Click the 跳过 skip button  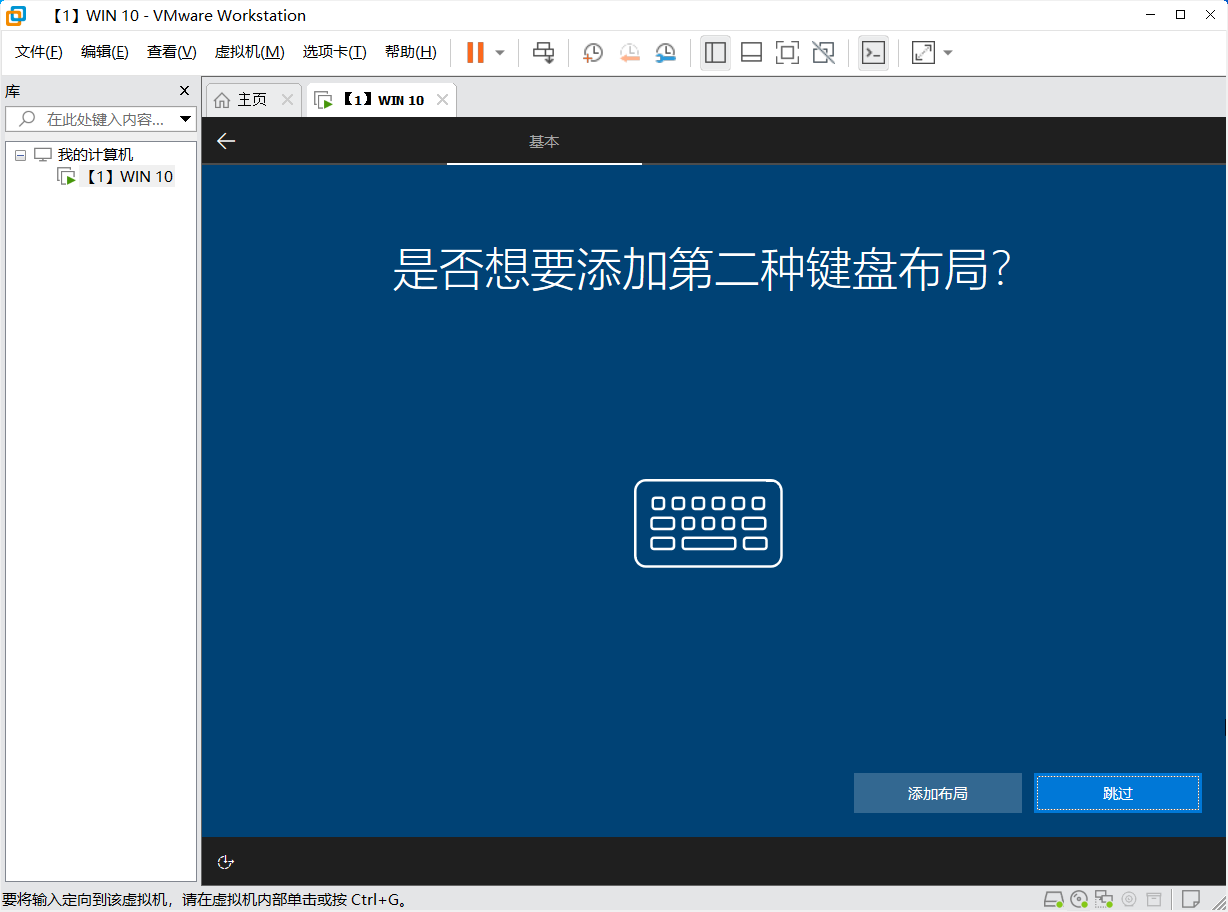1118,793
